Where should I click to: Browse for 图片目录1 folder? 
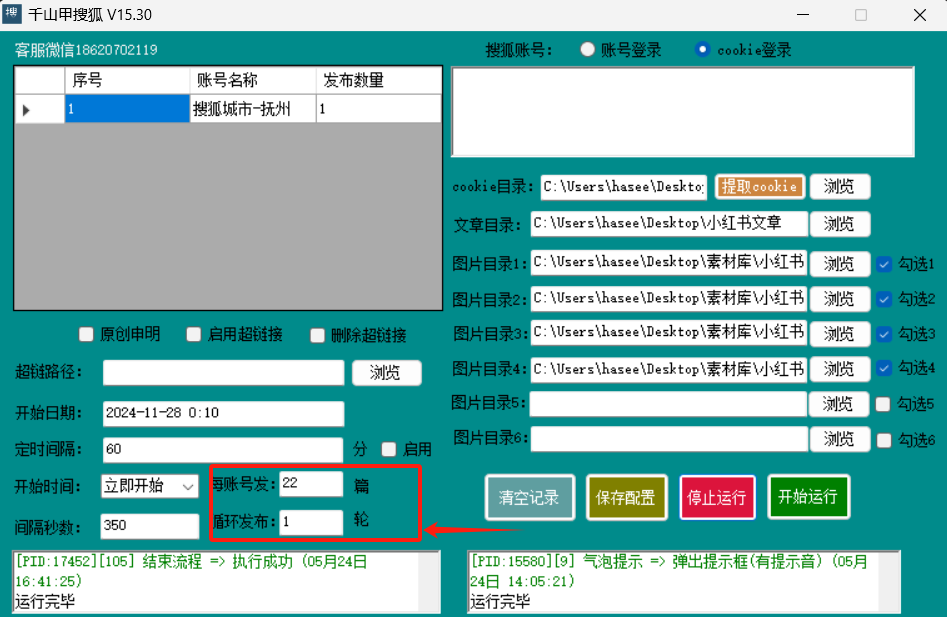[839, 264]
